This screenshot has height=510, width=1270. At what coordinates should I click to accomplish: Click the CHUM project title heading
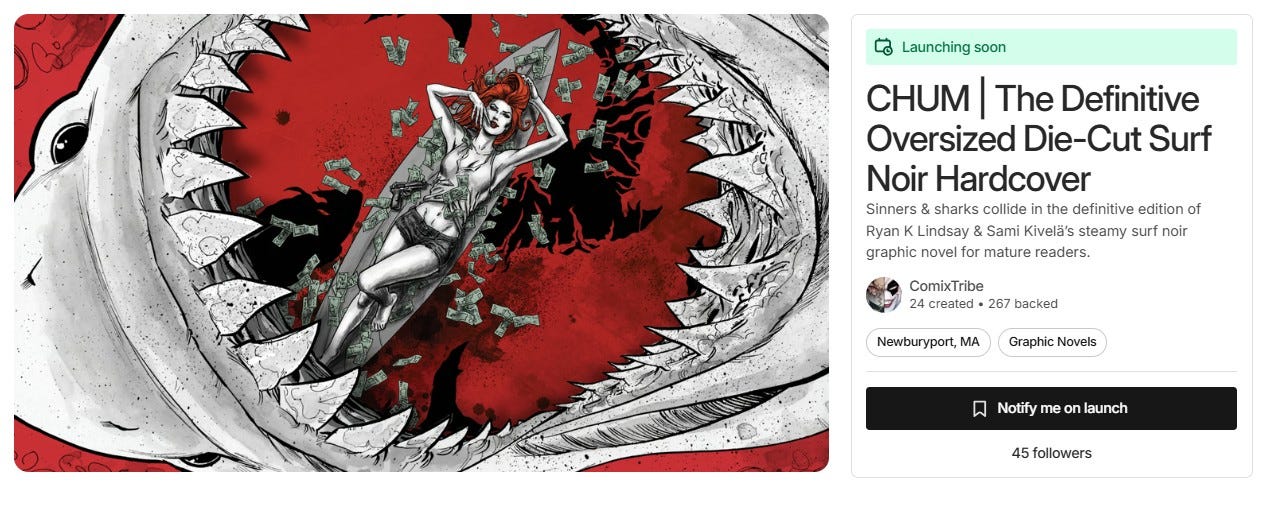(x=1032, y=139)
